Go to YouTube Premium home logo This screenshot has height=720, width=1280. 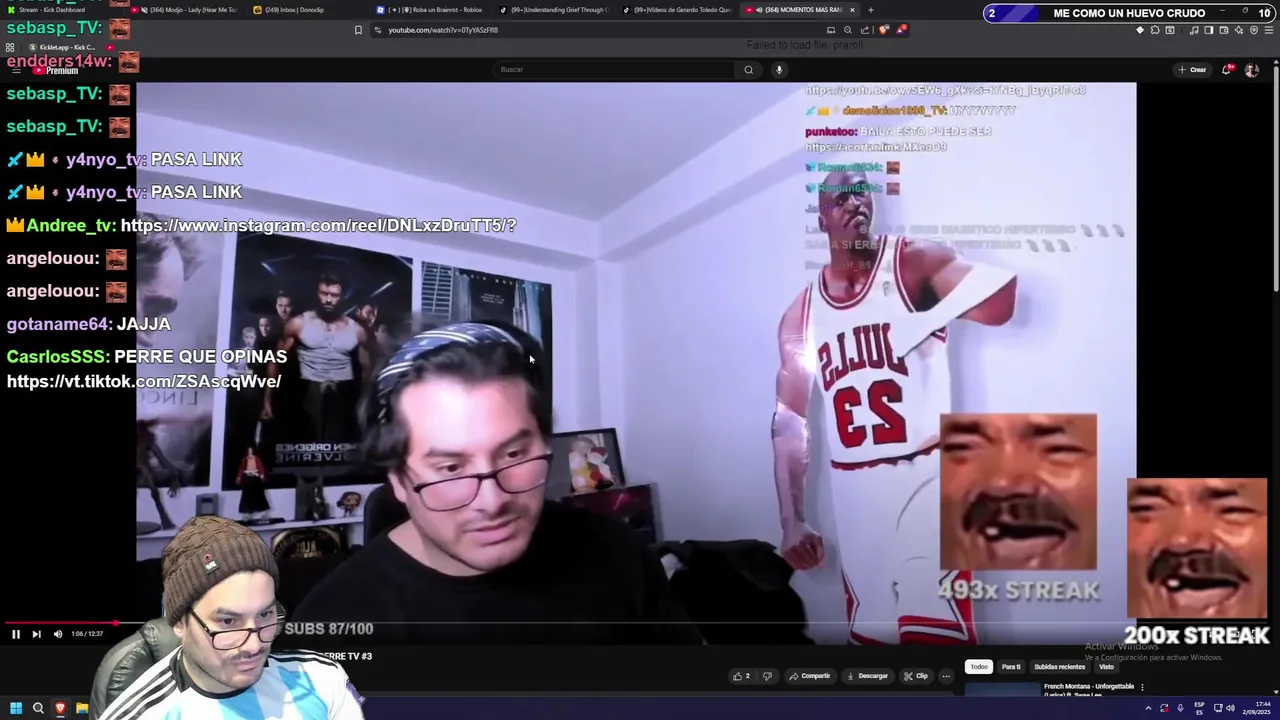coord(55,70)
